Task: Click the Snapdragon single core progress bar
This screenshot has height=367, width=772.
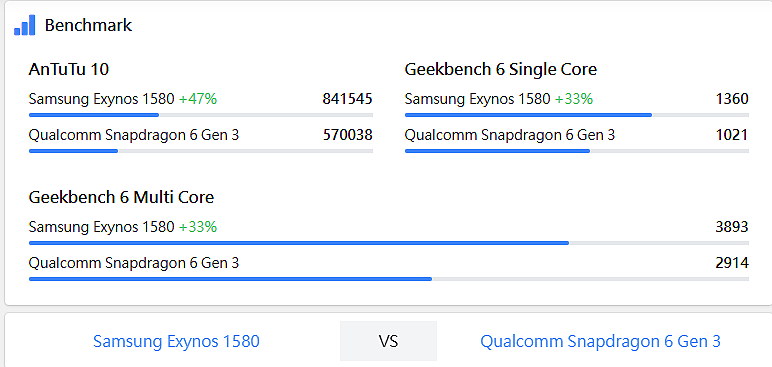Action: [577, 151]
